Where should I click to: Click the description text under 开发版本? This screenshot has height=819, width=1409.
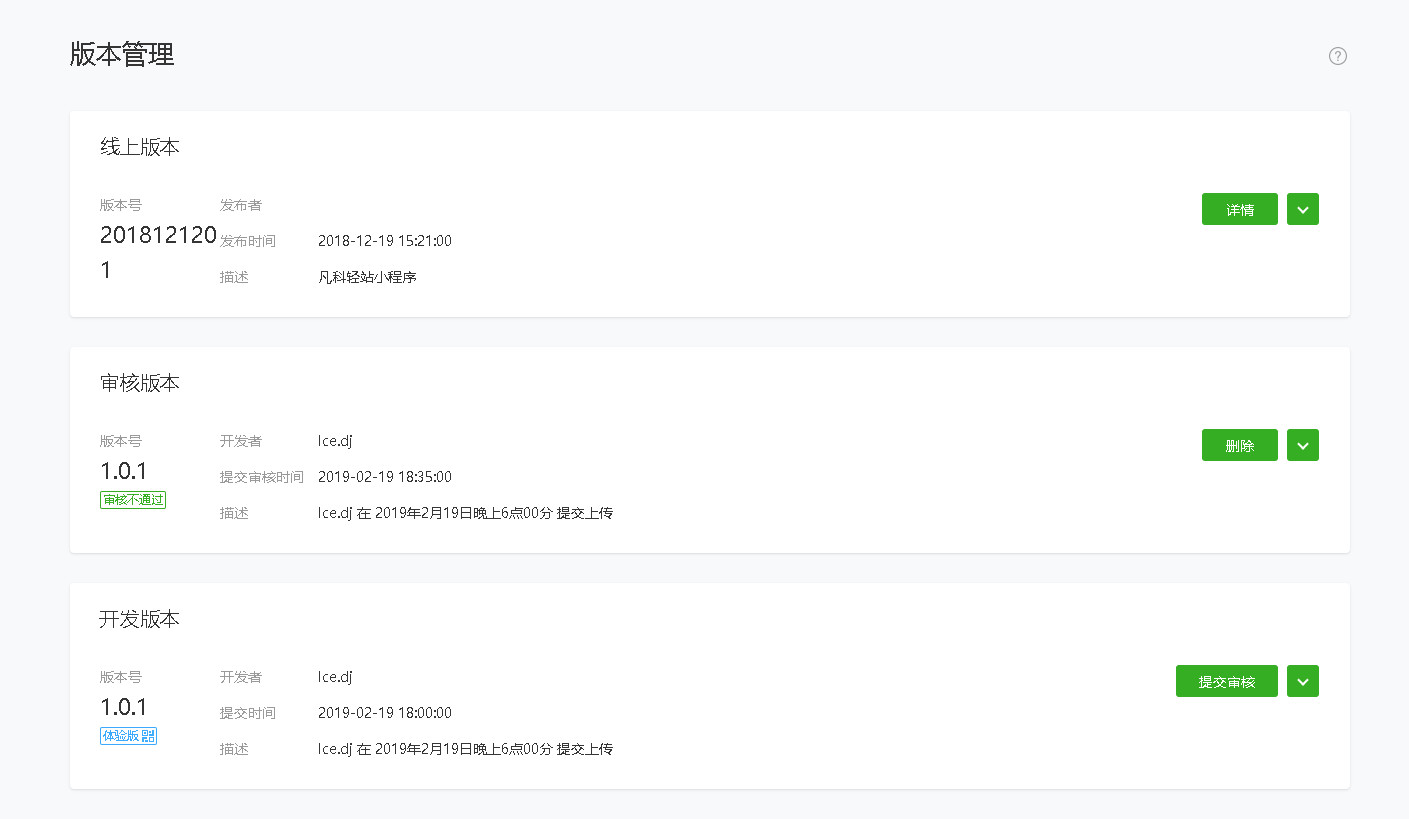465,749
